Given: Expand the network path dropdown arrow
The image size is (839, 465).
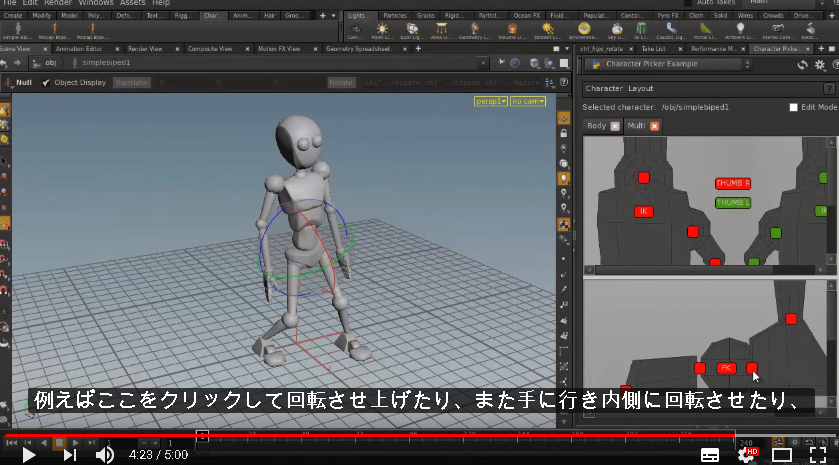Looking at the screenshot, I should click(x=483, y=63).
